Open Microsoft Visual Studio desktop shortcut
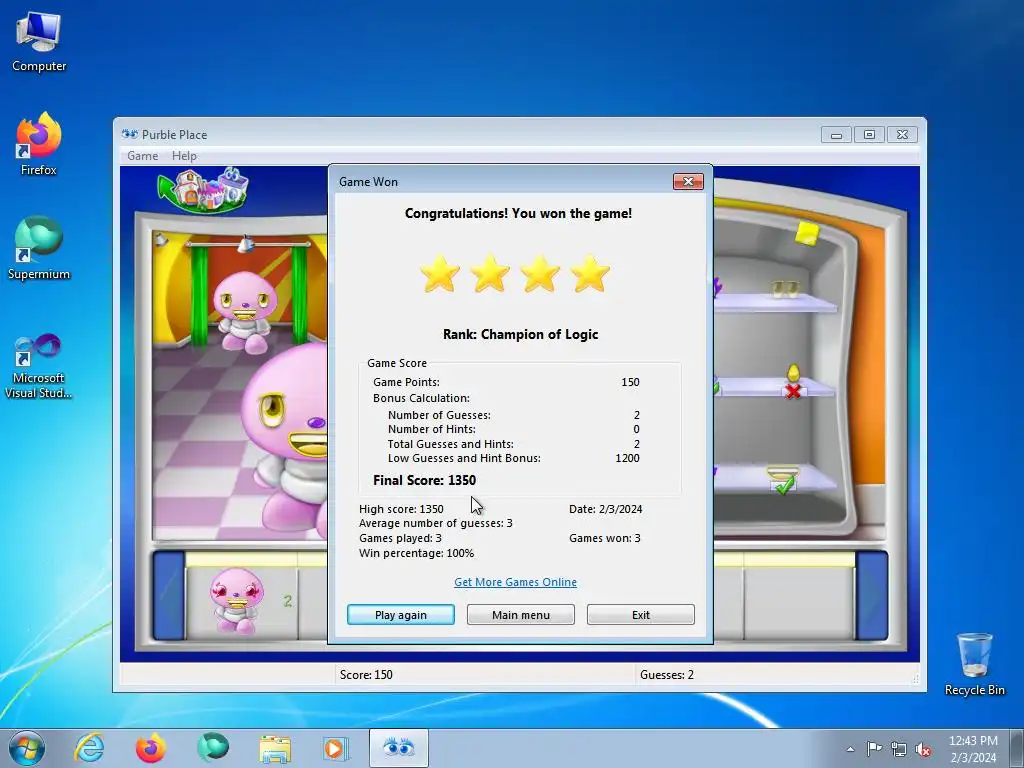This screenshot has height=768, width=1024. coord(39,366)
